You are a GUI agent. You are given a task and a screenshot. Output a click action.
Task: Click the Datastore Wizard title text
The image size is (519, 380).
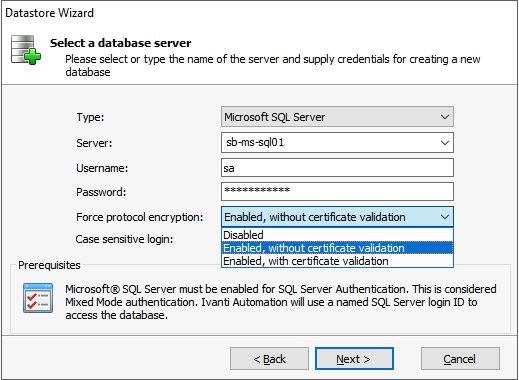pyautogui.click(x=49, y=13)
